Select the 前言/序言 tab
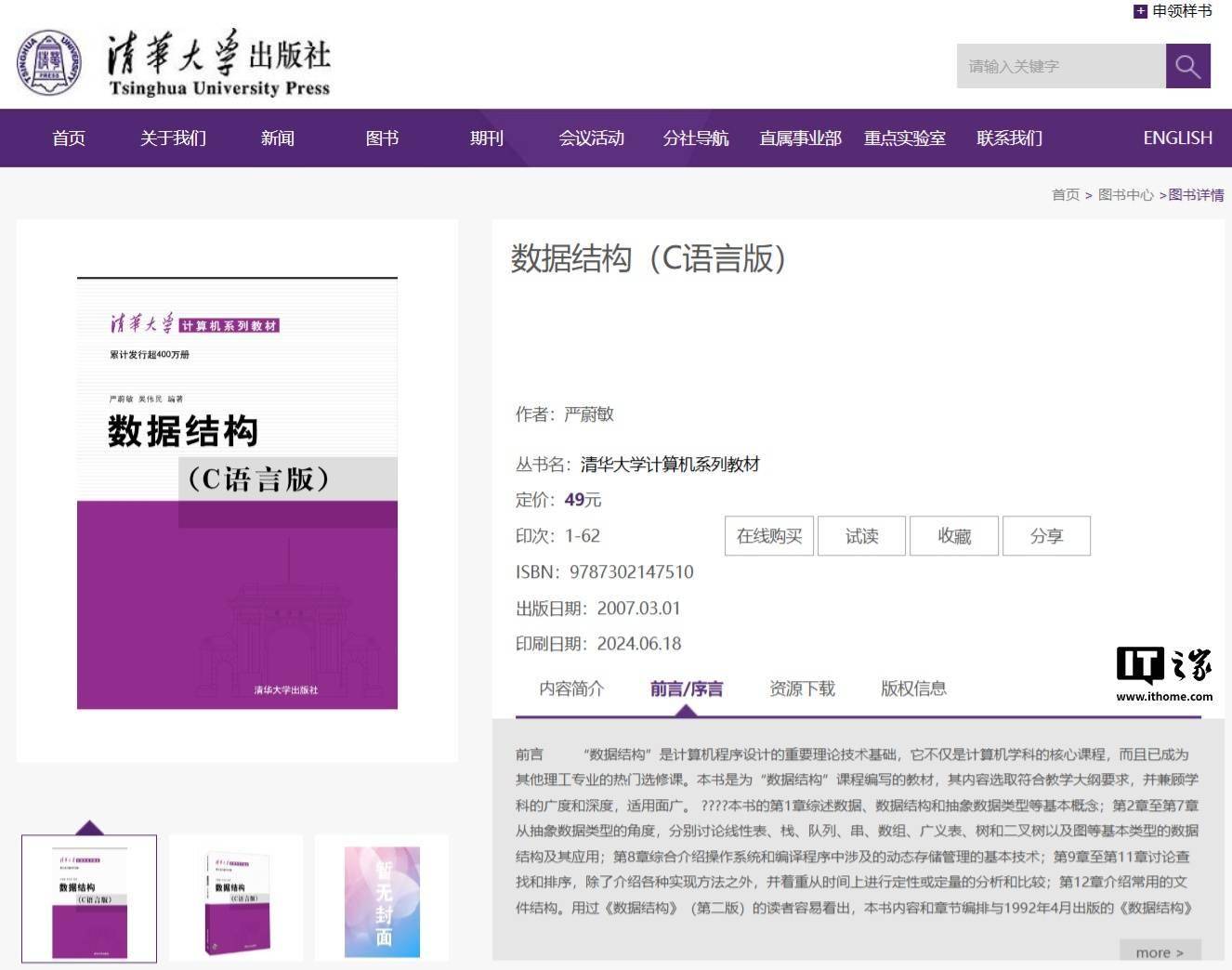 pyautogui.click(x=687, y=688)
